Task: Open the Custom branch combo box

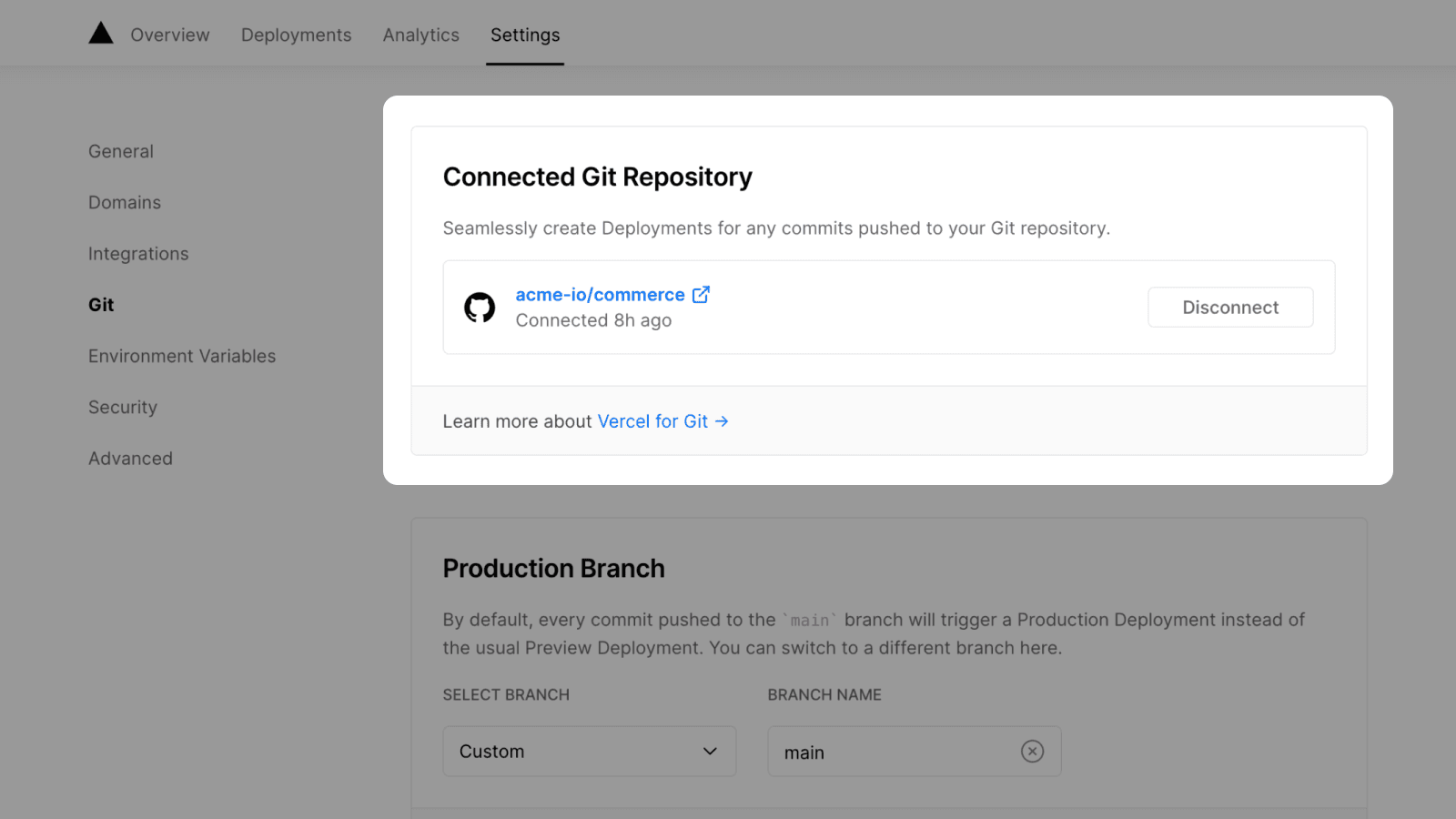Action: (589, 752)
